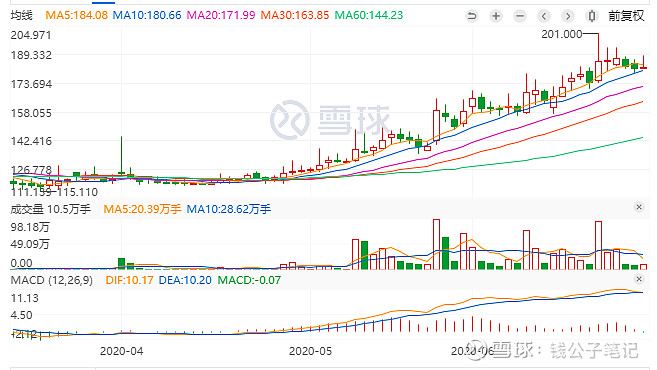Zoom in the chart with plus icon

point(496,16)
